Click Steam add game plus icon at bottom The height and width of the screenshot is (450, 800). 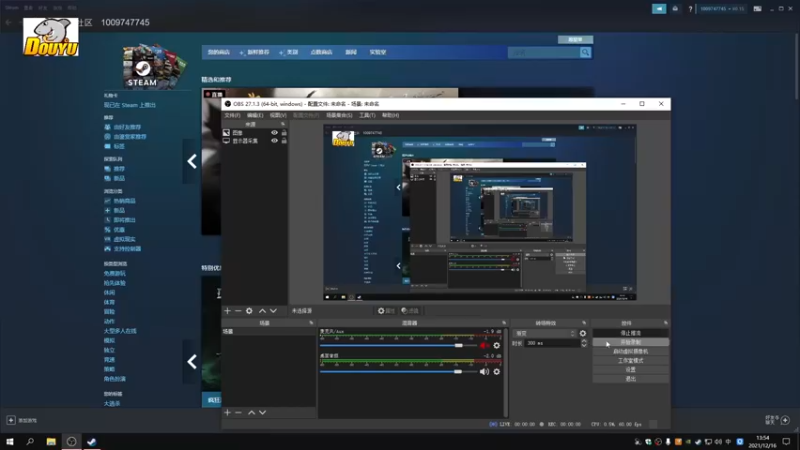click(11, 420)
